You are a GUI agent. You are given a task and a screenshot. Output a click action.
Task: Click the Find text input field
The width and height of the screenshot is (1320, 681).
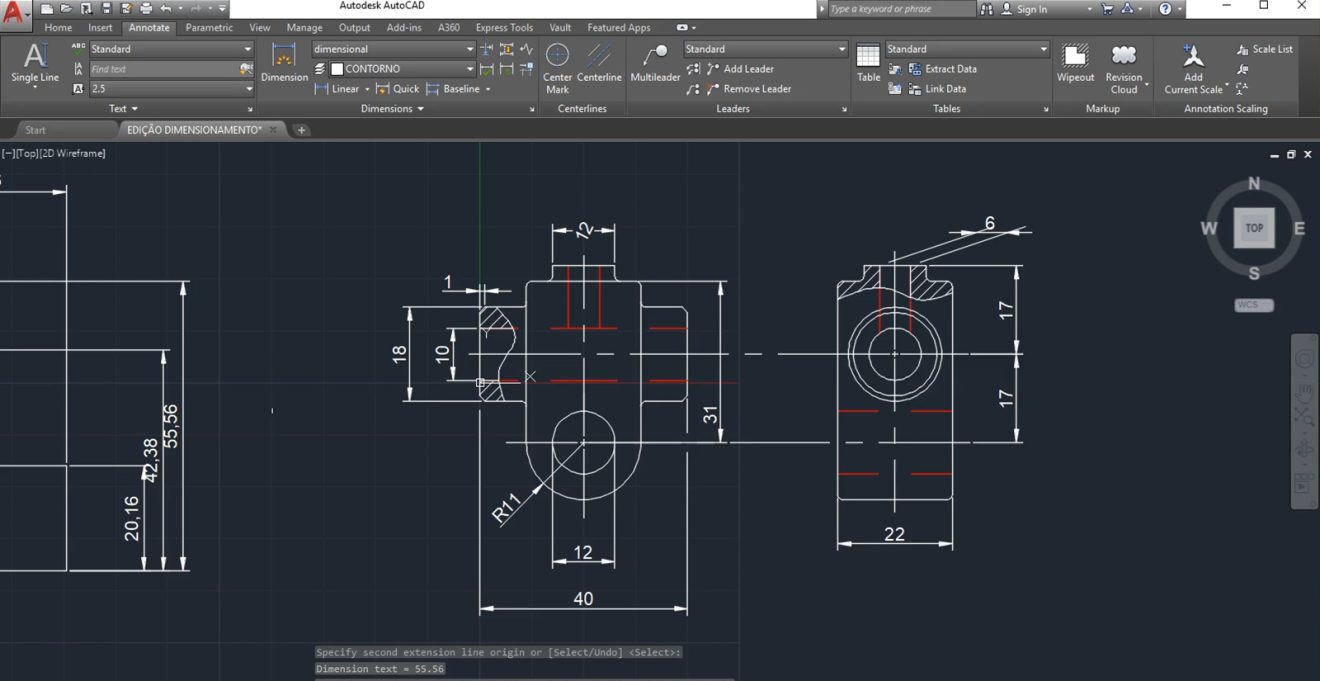165,68
